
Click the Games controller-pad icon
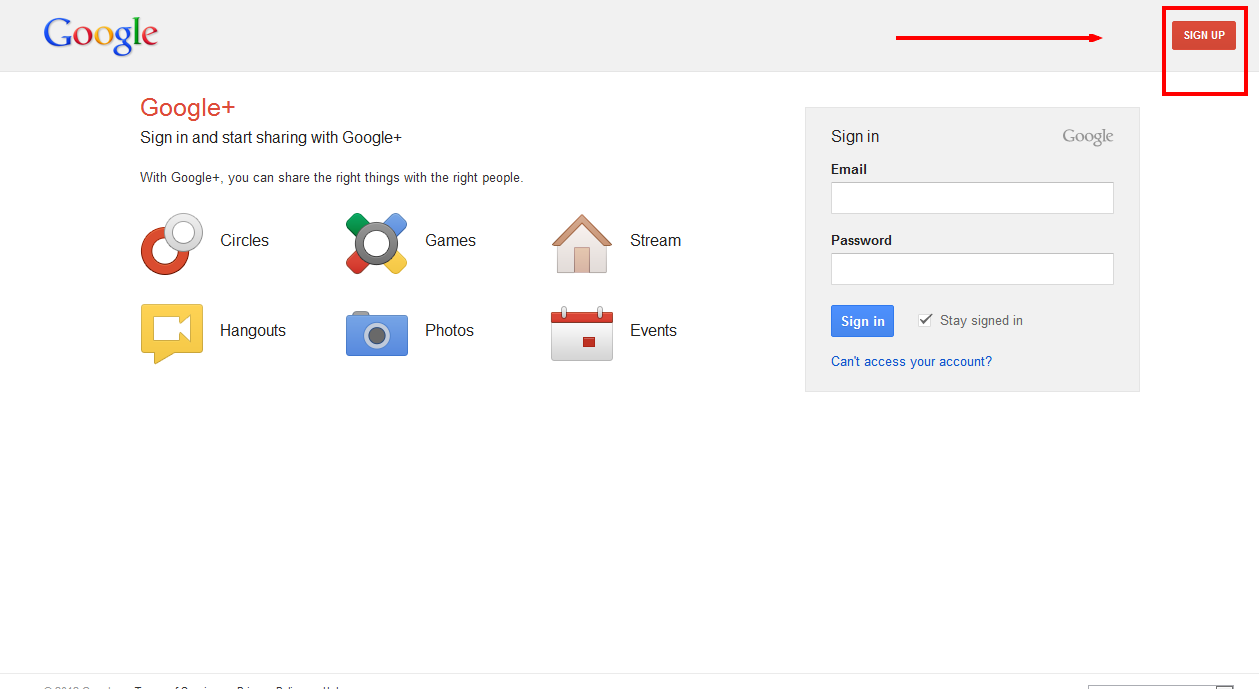click(376, 243)
